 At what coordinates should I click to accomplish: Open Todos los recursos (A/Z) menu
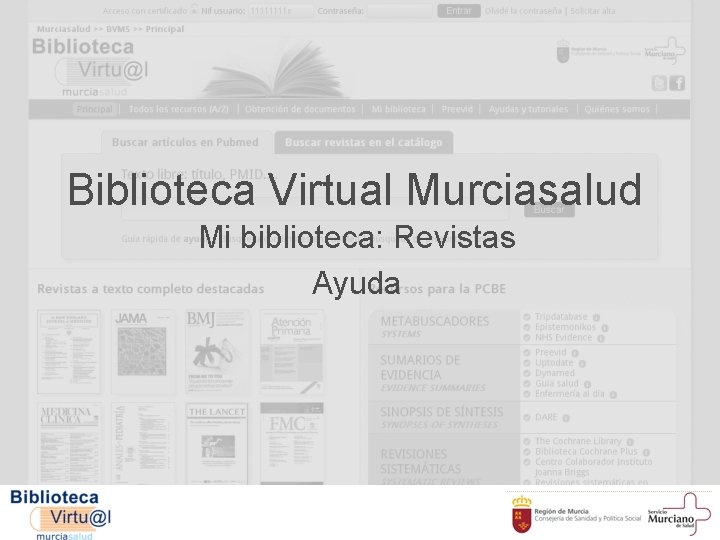179,109
